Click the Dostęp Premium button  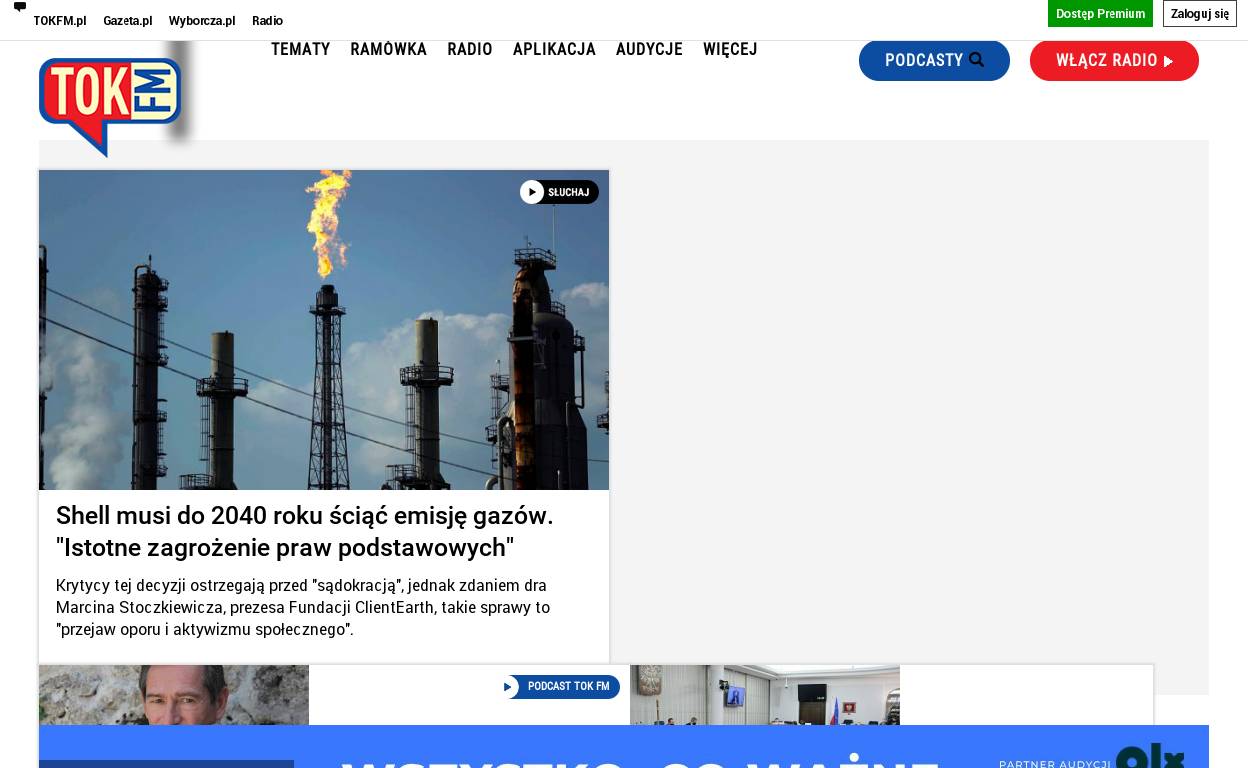click(1100, 14)
